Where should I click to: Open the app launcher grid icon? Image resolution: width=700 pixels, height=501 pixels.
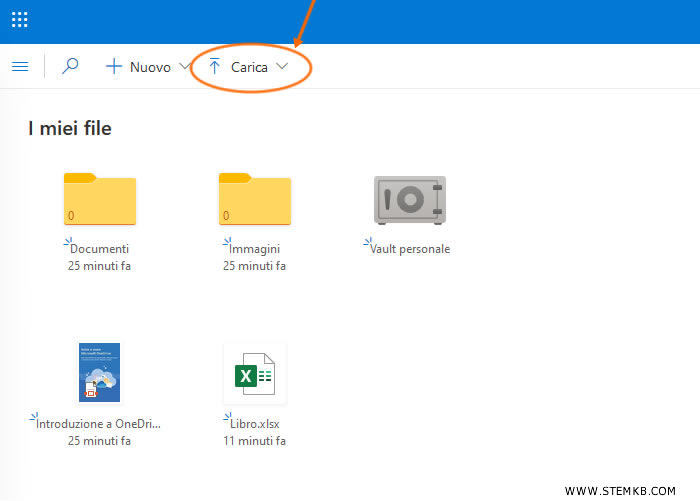tap(19, 20)
